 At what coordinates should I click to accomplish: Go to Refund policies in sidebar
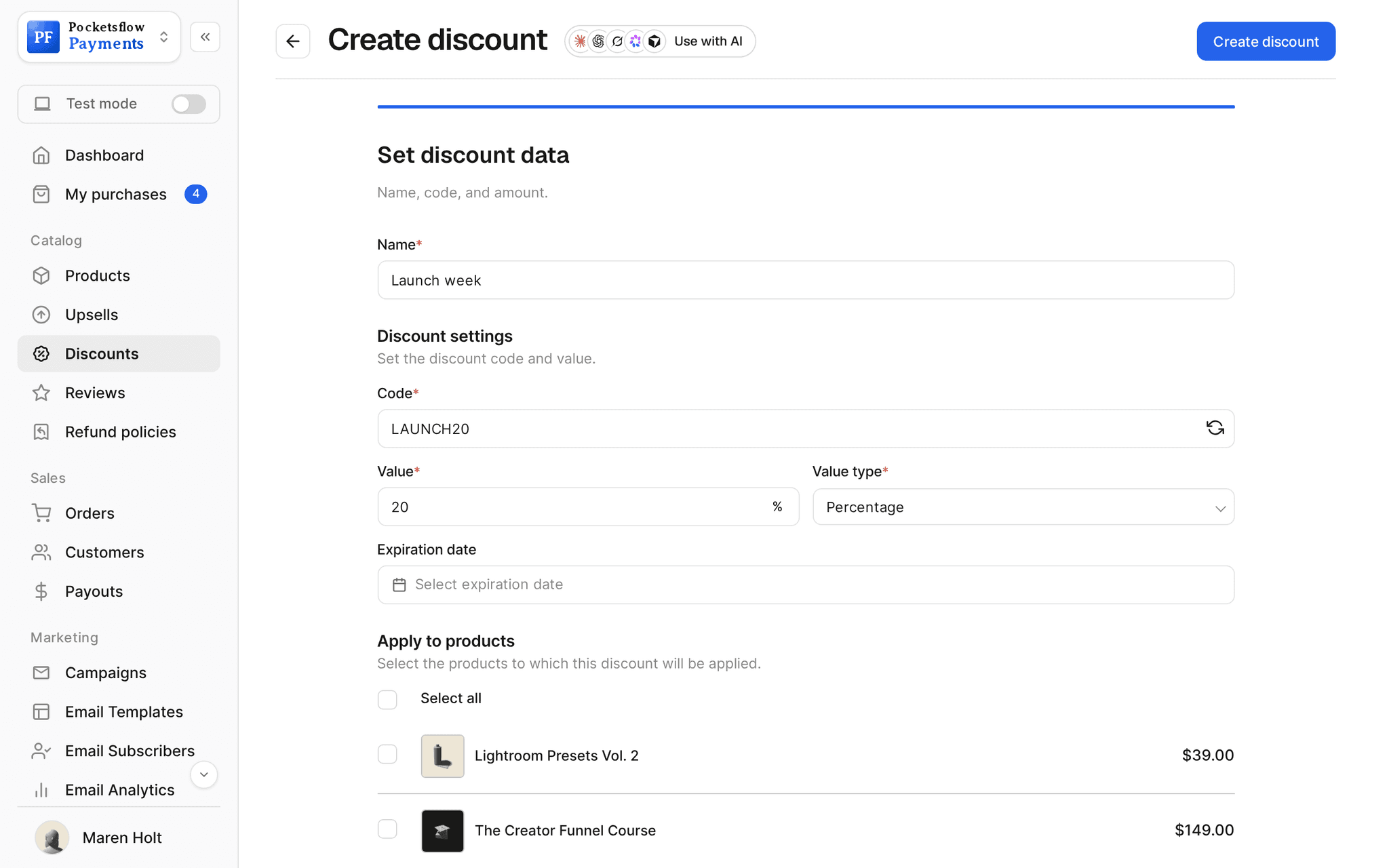[119, 432]
